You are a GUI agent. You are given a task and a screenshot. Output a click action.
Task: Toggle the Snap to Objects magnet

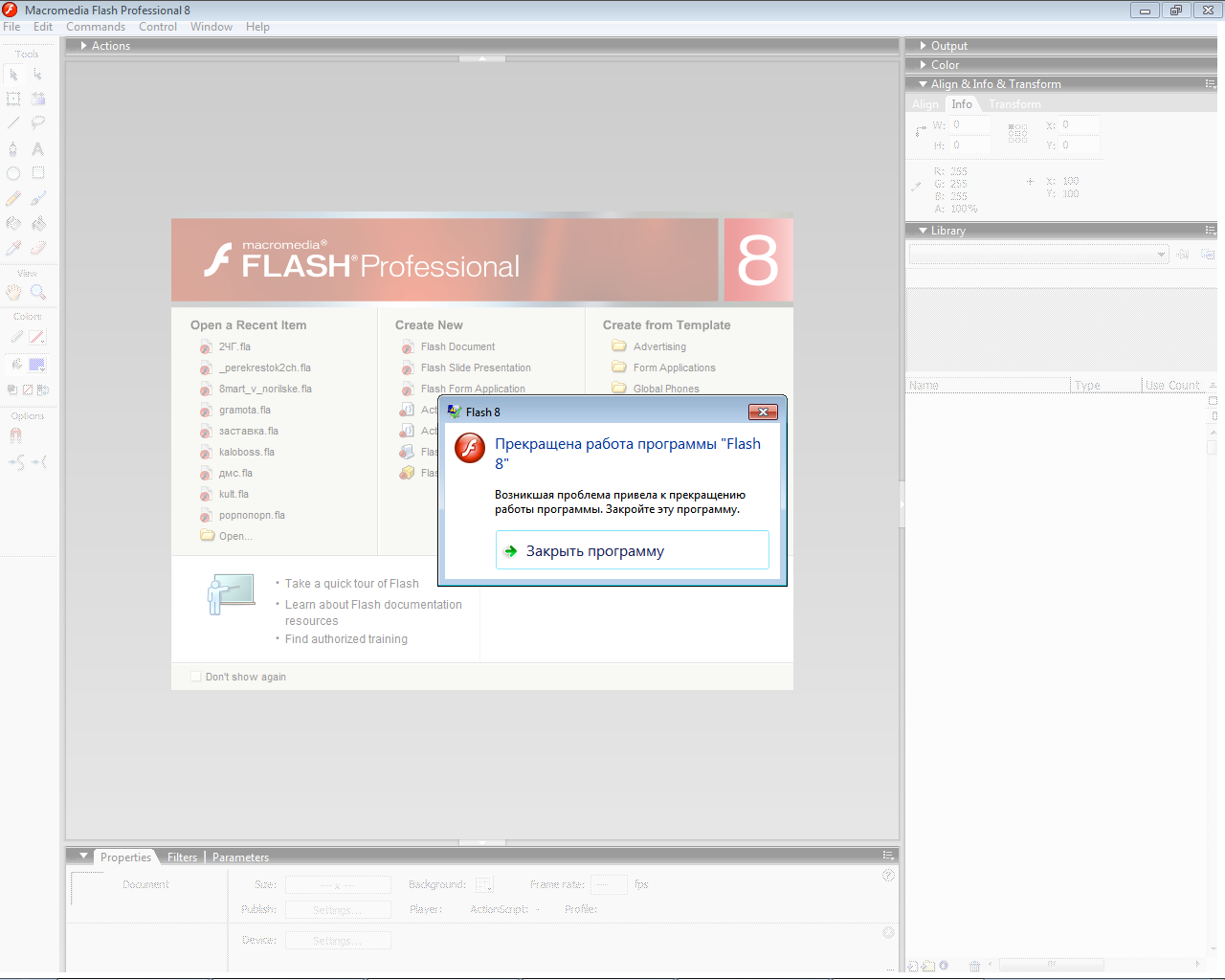[x=15, y=435]
